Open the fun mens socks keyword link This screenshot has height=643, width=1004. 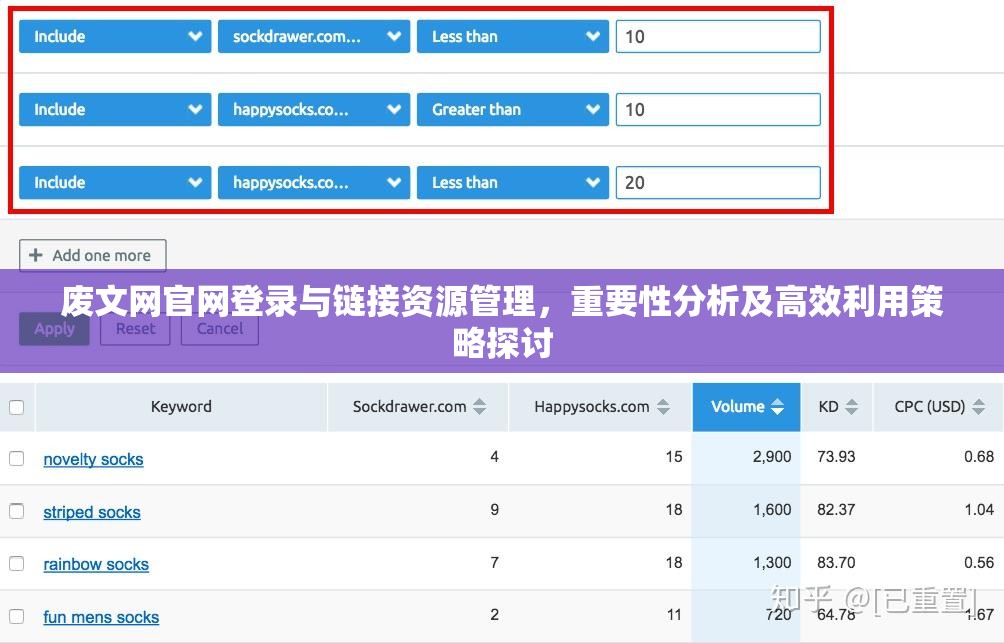(100, 617)
